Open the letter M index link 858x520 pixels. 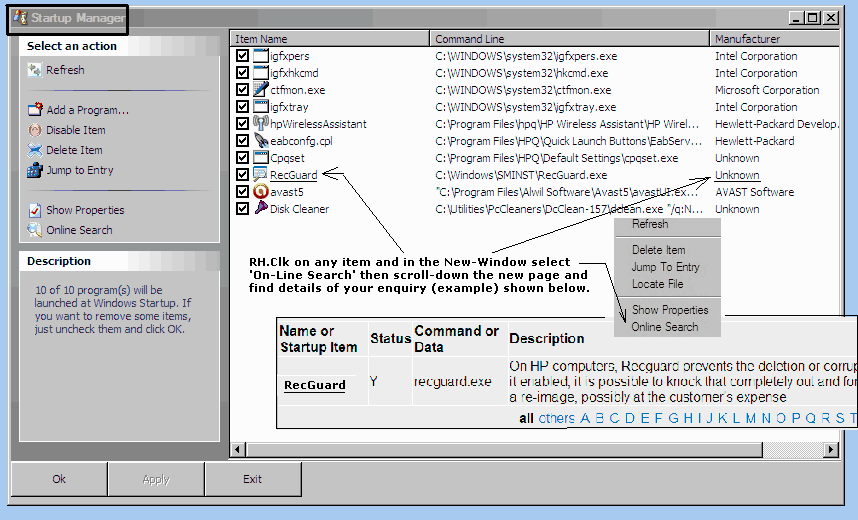751,418
